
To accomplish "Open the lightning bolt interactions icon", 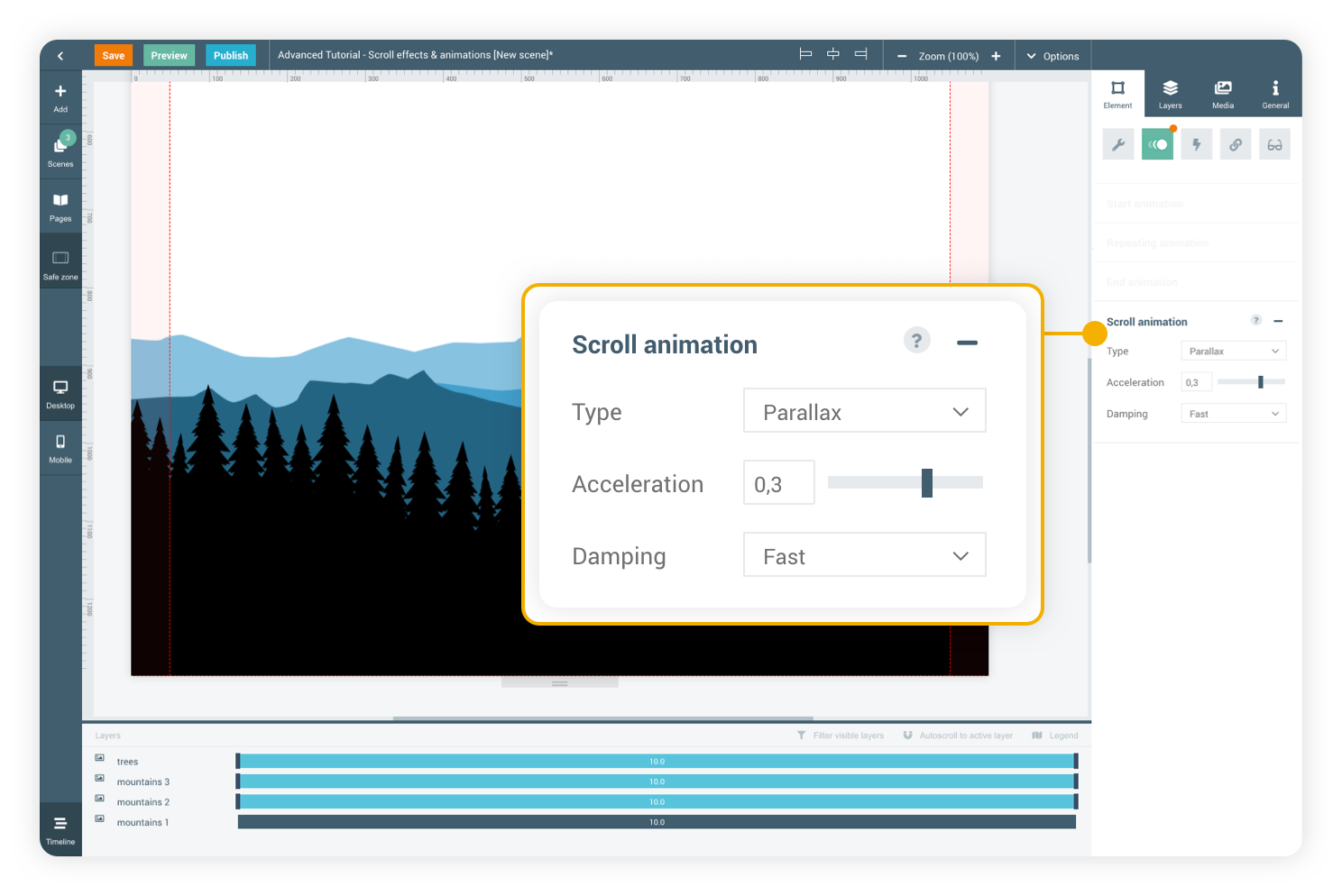I will (x=1197, y=144).
